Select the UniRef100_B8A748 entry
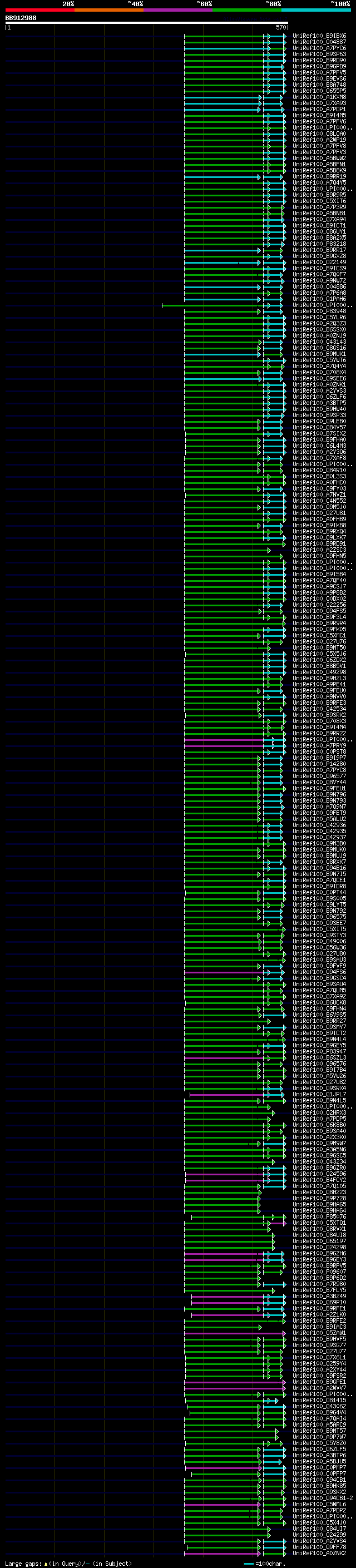This screenshot has height=1568, width=356. coord(319,85)
